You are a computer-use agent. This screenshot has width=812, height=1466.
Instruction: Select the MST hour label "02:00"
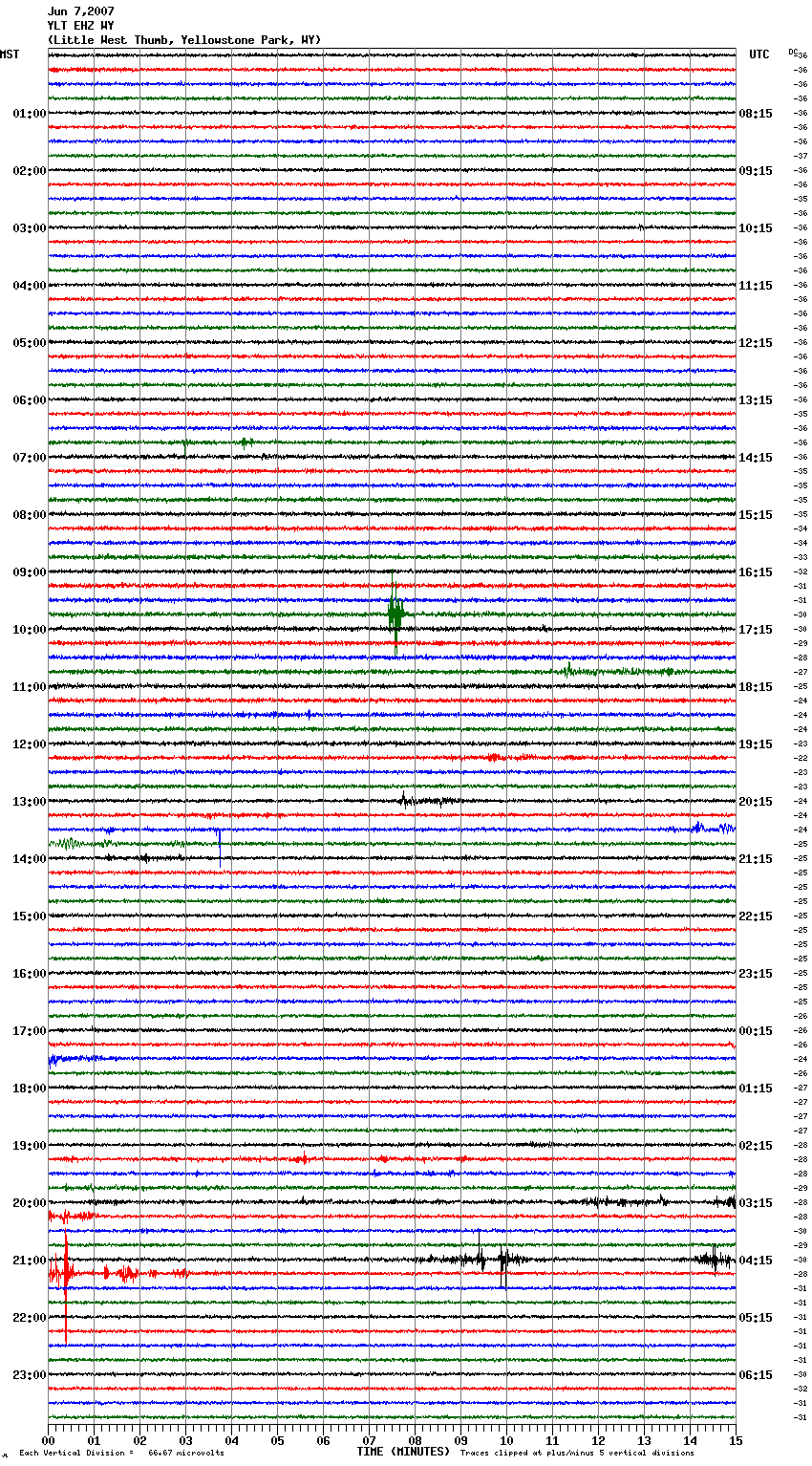[x=30, y=171]
